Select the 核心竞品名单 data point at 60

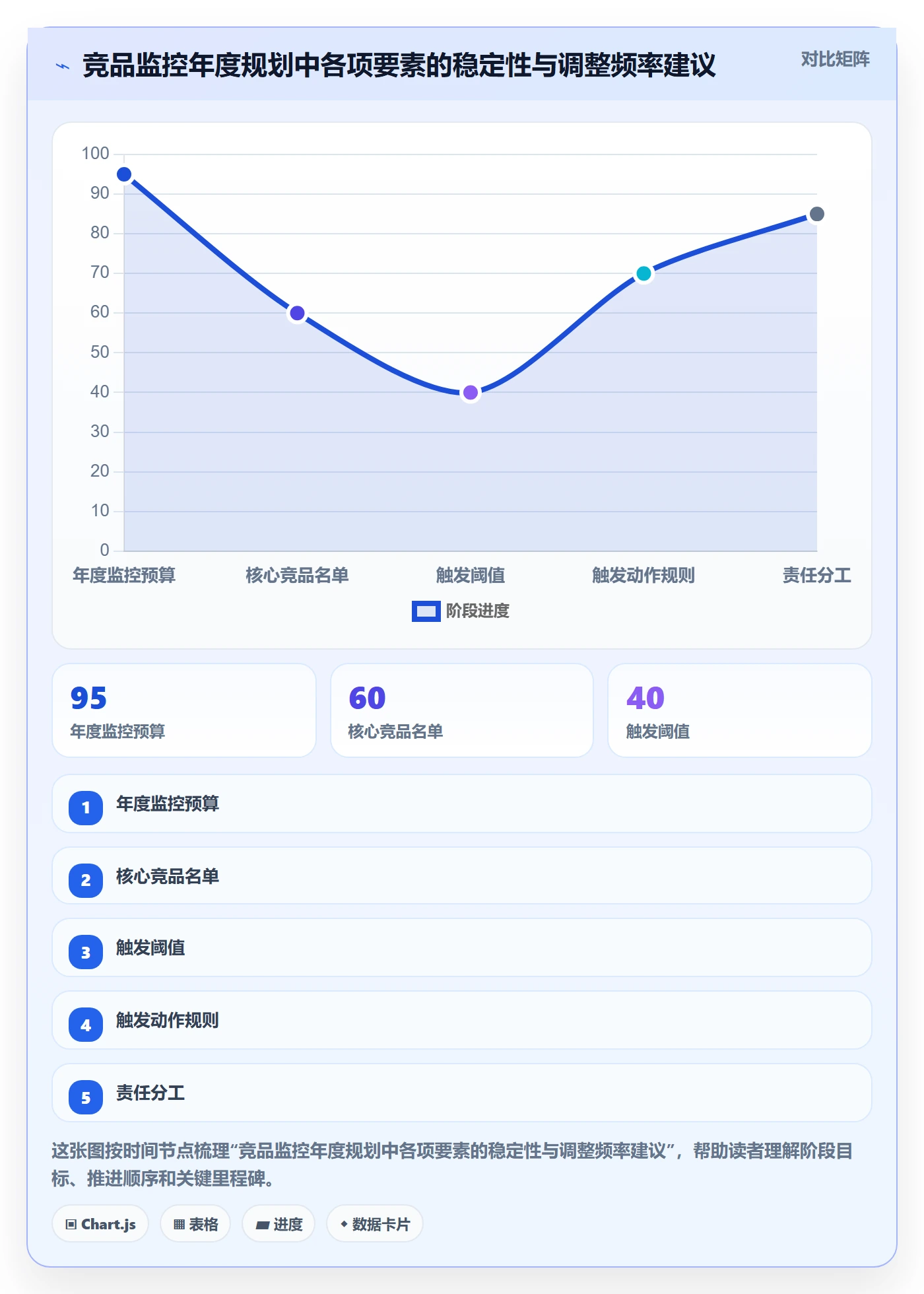click(297, 313)
